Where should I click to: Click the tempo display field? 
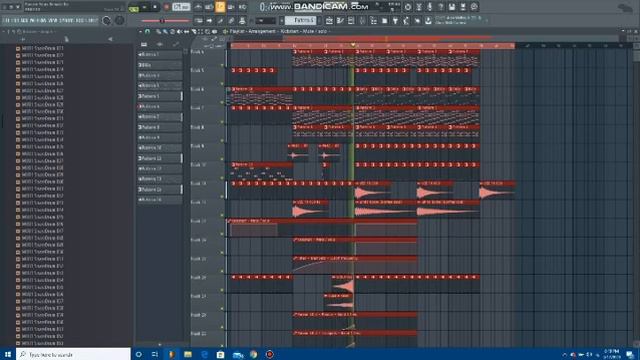tap(181, 7)
